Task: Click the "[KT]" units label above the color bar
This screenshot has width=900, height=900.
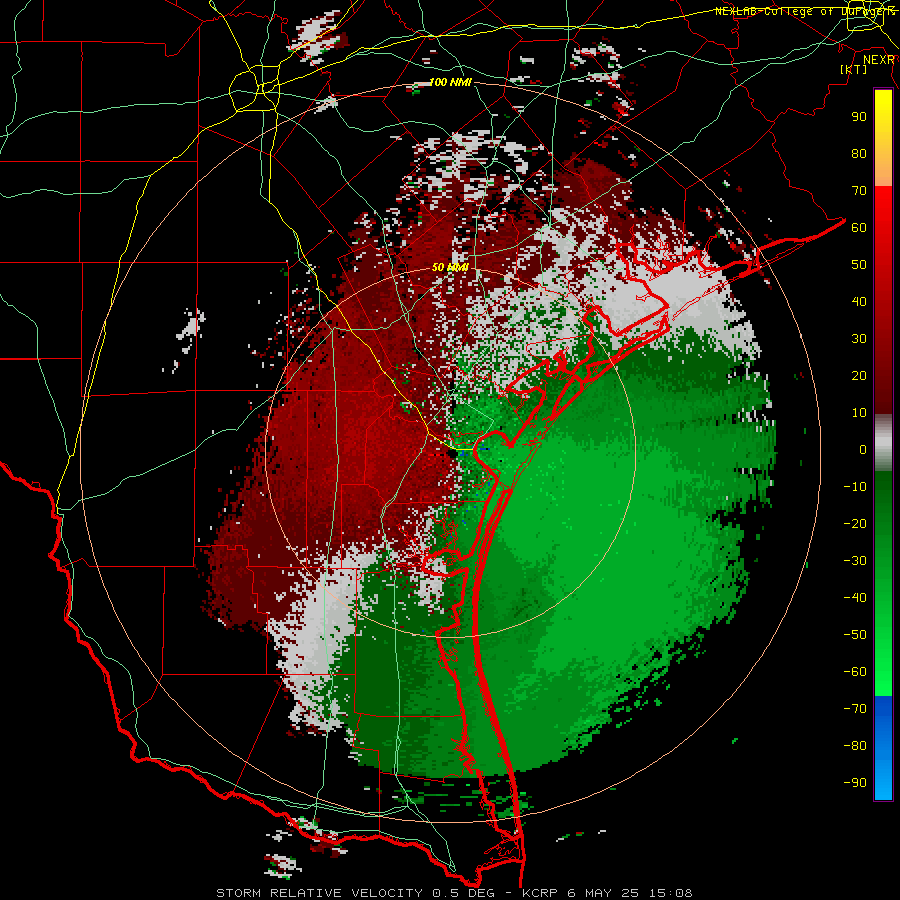Action: pos(854,69)
